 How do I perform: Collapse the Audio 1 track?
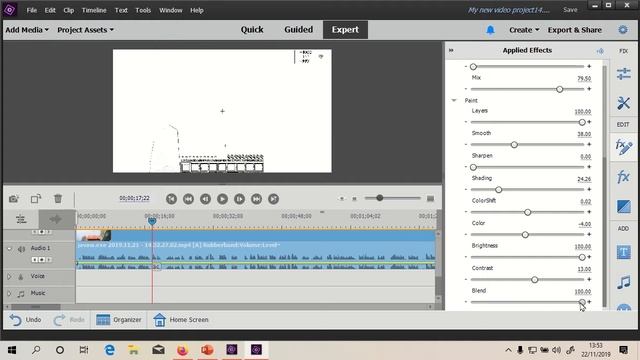click(9, 248)
